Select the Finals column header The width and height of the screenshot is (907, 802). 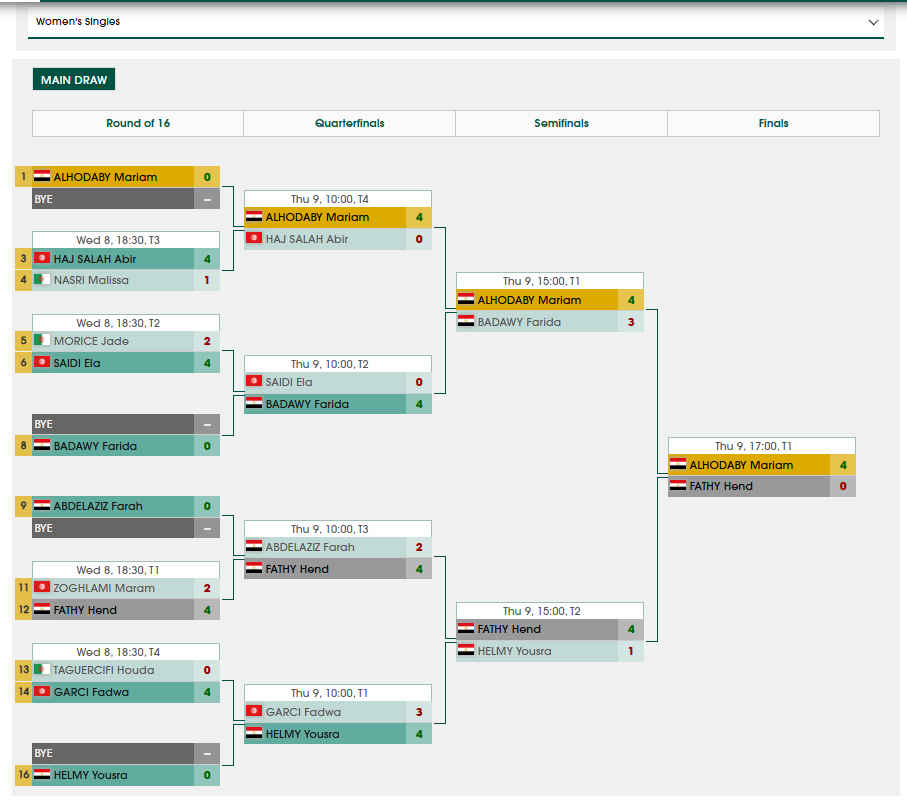773,123
